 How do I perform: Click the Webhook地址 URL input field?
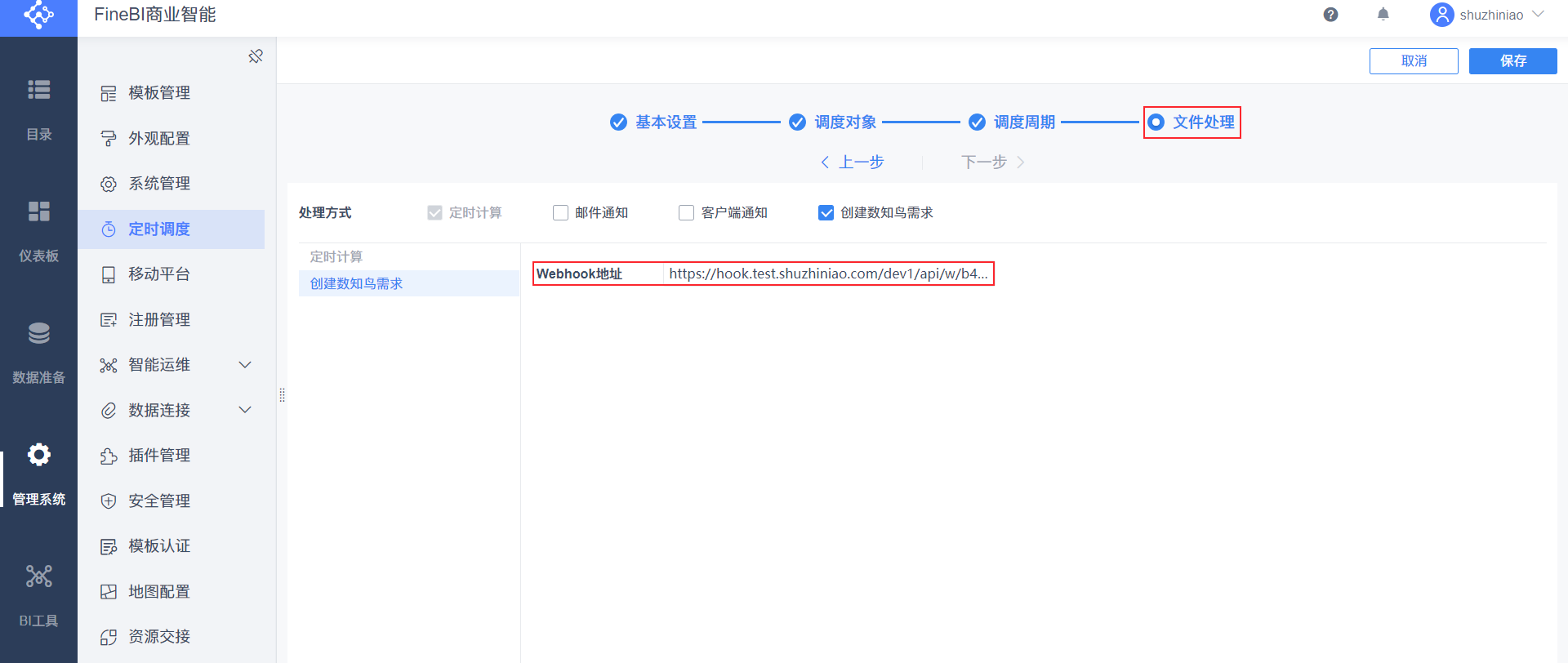point(828,274)
